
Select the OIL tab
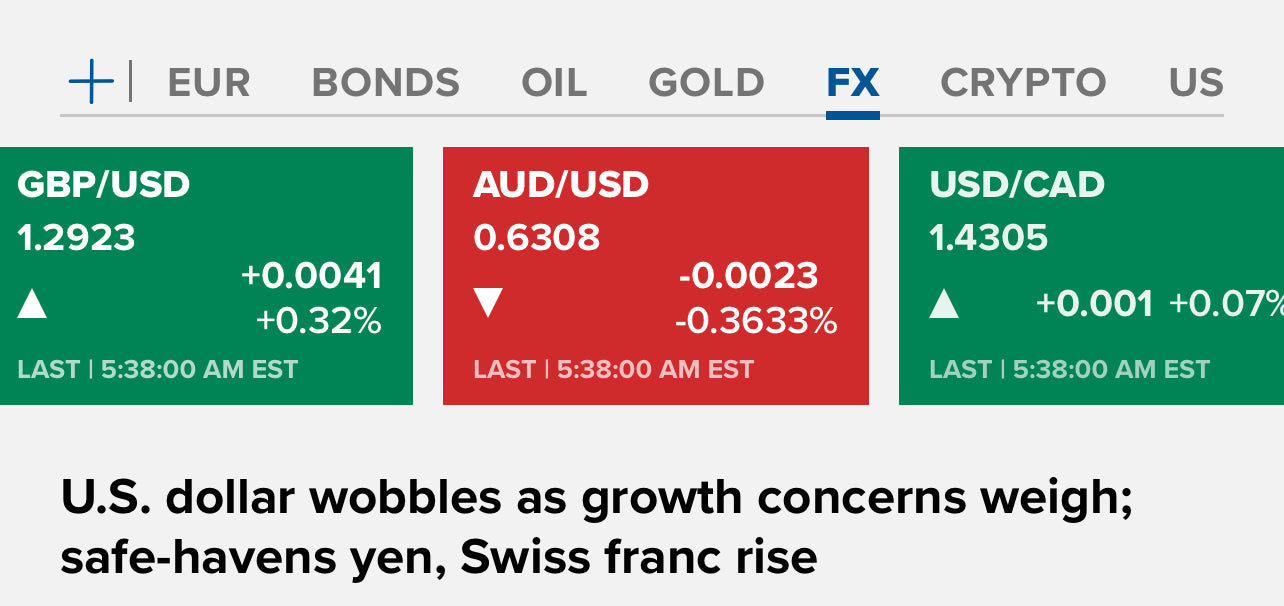(x=554, y=83)
